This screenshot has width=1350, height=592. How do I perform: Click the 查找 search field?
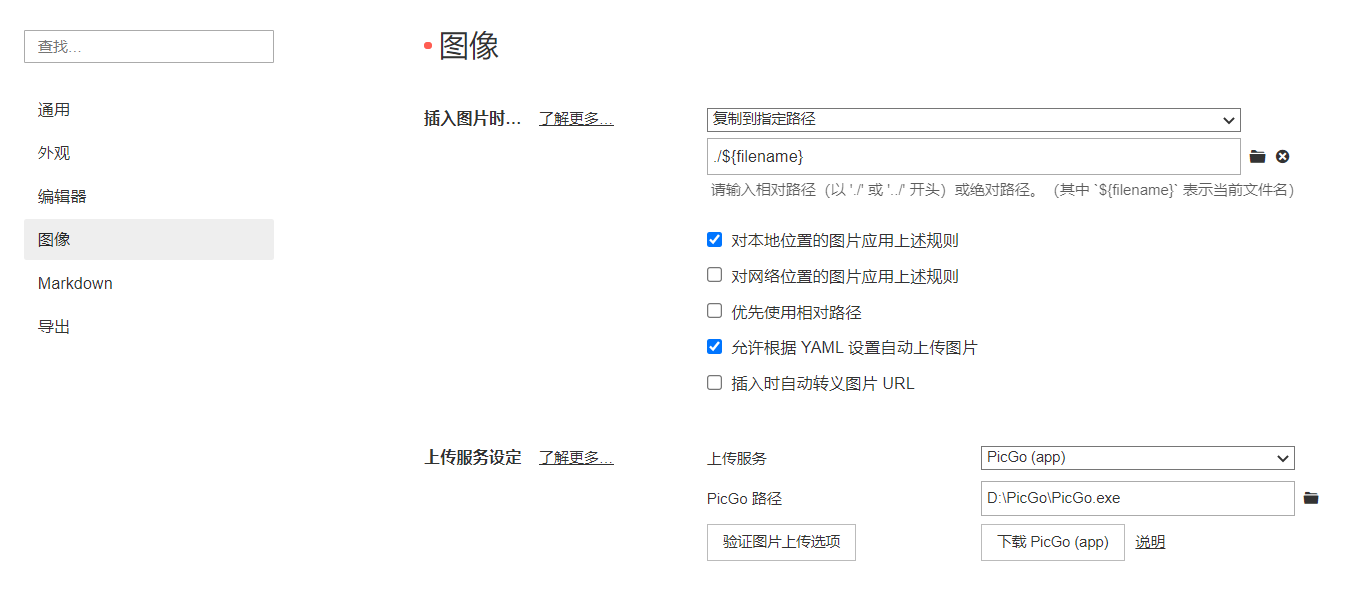149,47
